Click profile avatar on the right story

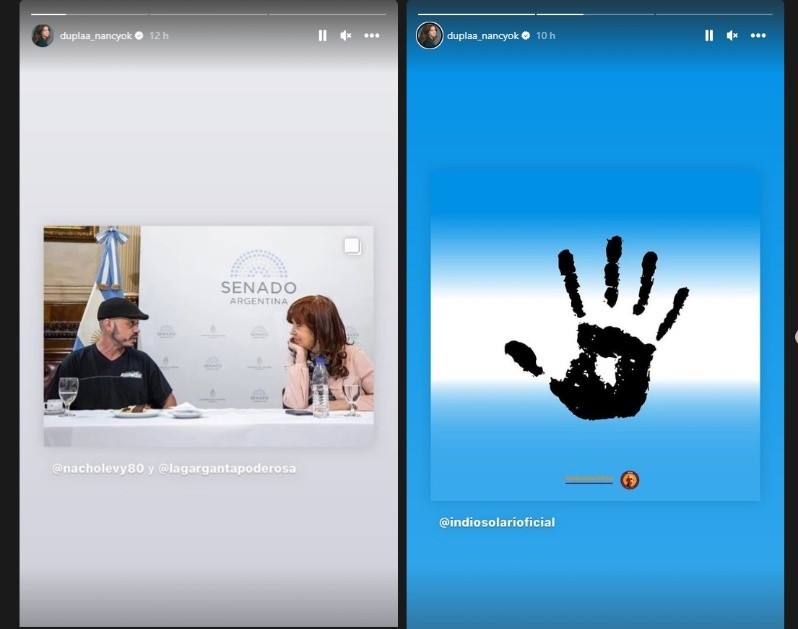click(430, 35)
